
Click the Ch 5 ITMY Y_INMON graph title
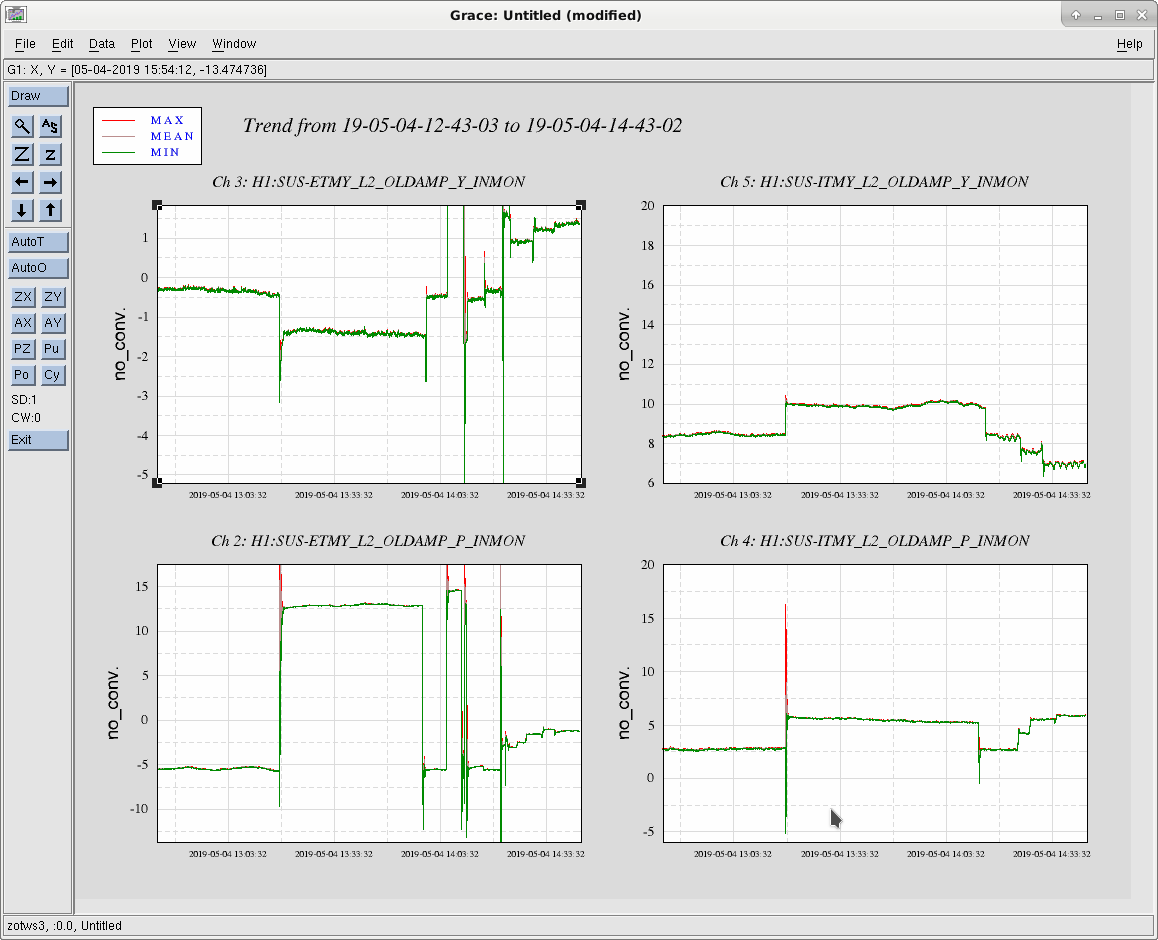tap(874, 182)
